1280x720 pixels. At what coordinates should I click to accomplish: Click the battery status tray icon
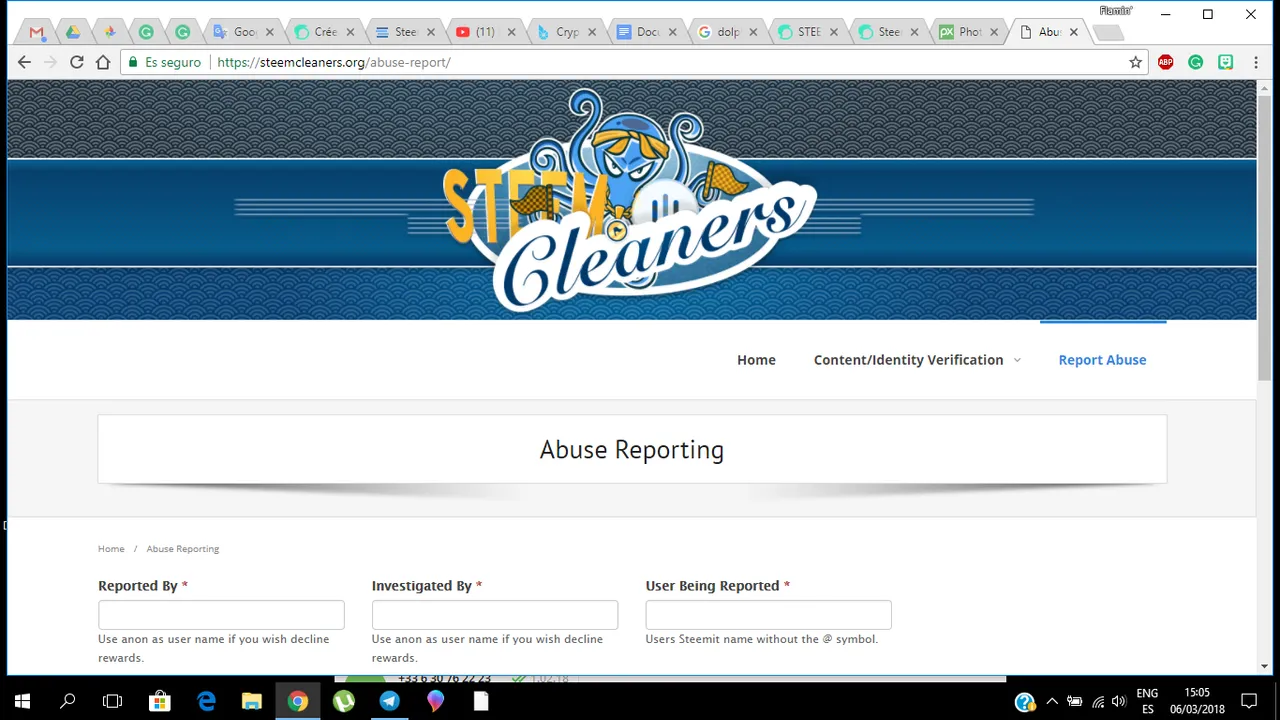click(x=1075, y=702)
